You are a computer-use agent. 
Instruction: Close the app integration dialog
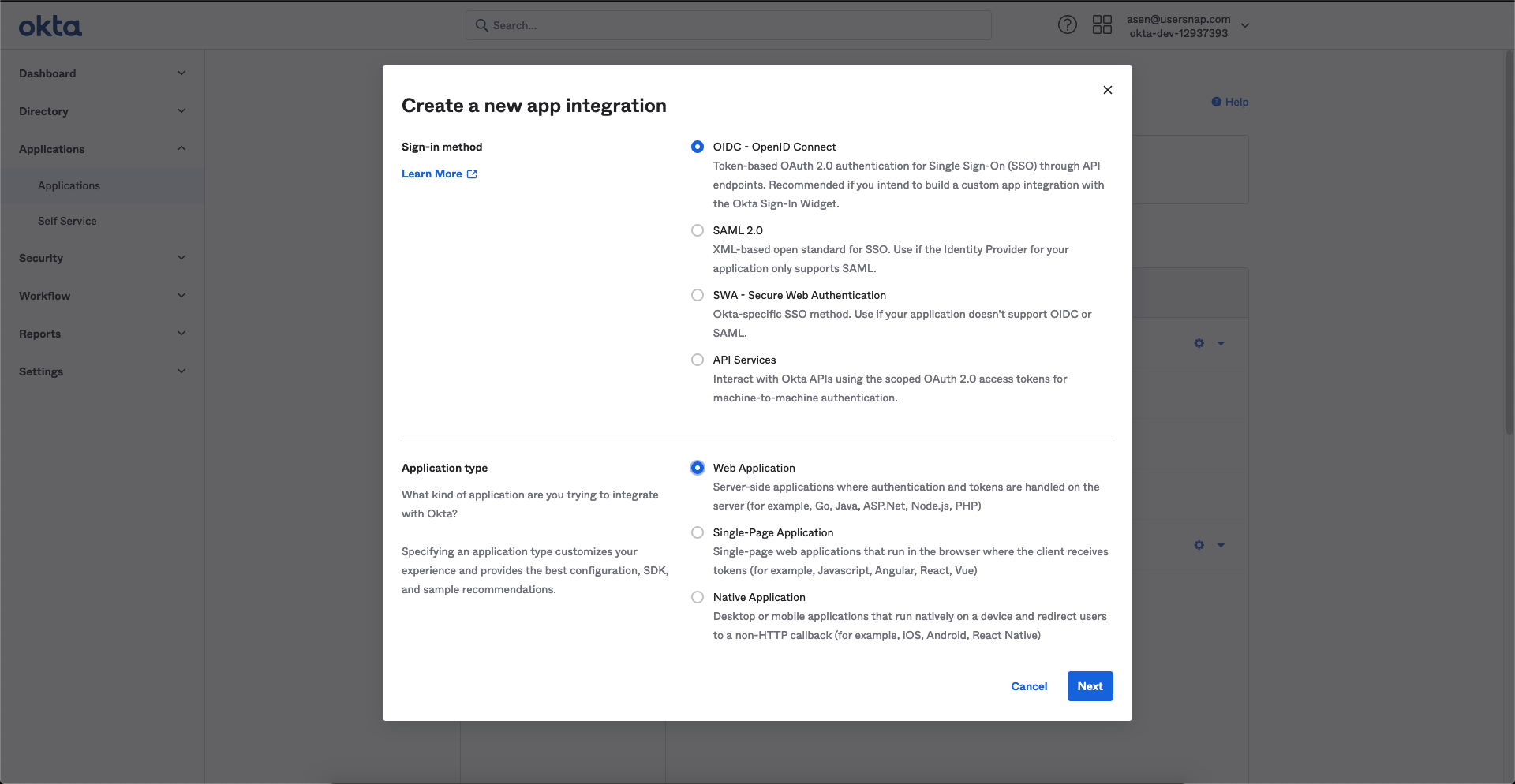click(1108, 90)
